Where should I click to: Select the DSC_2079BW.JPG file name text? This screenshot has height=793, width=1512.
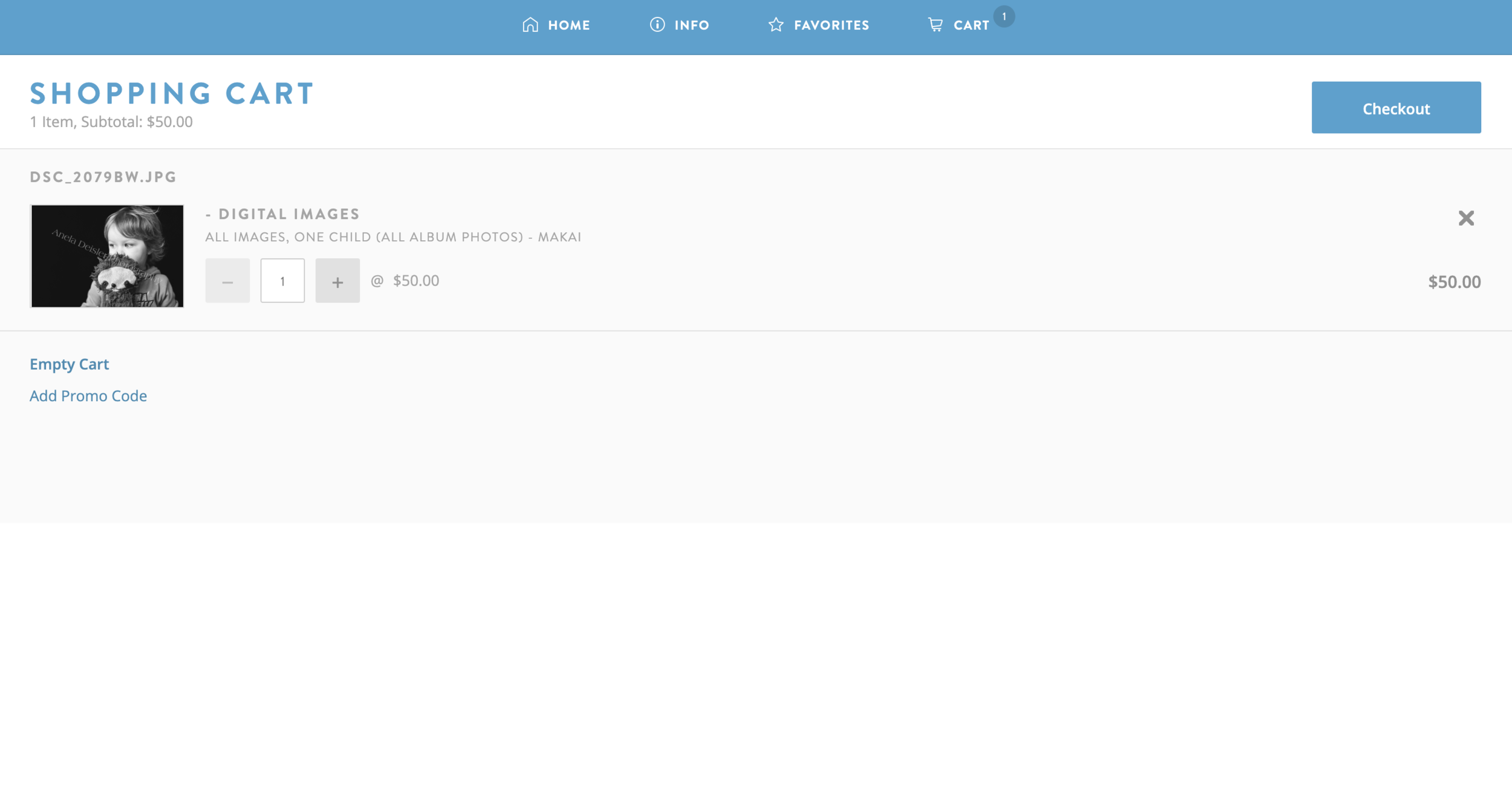pos(103,177)
